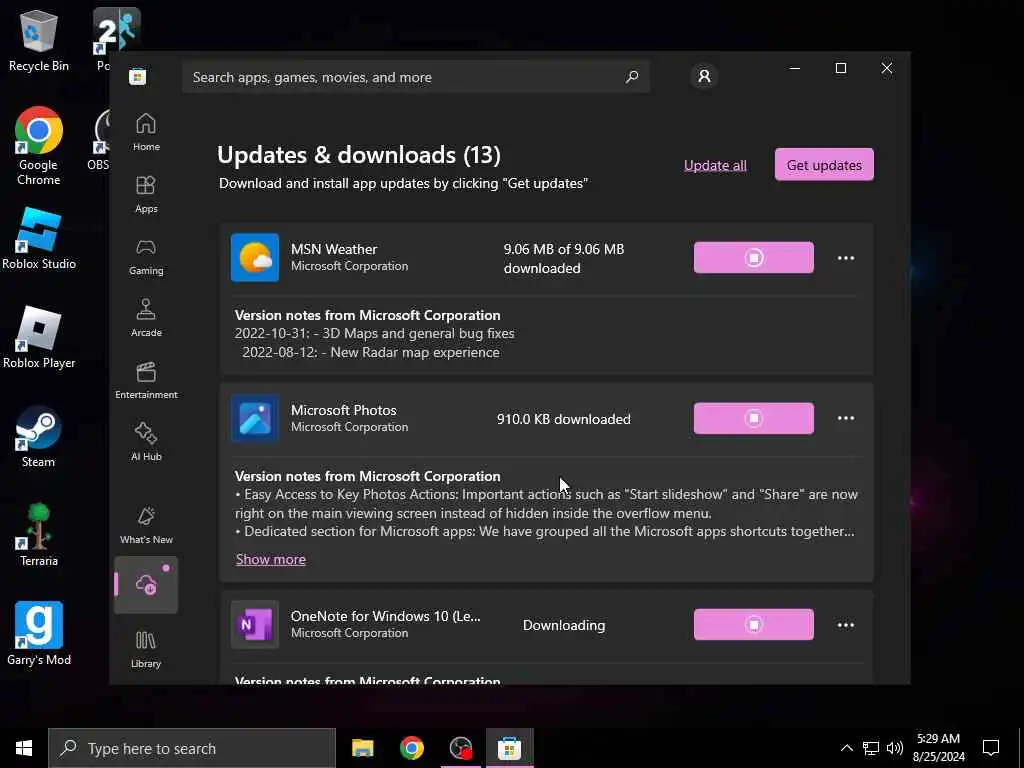Show hidden tray icons chevron
The height and width of the screenshot is (768, 1024).
[x=846, y=748]
